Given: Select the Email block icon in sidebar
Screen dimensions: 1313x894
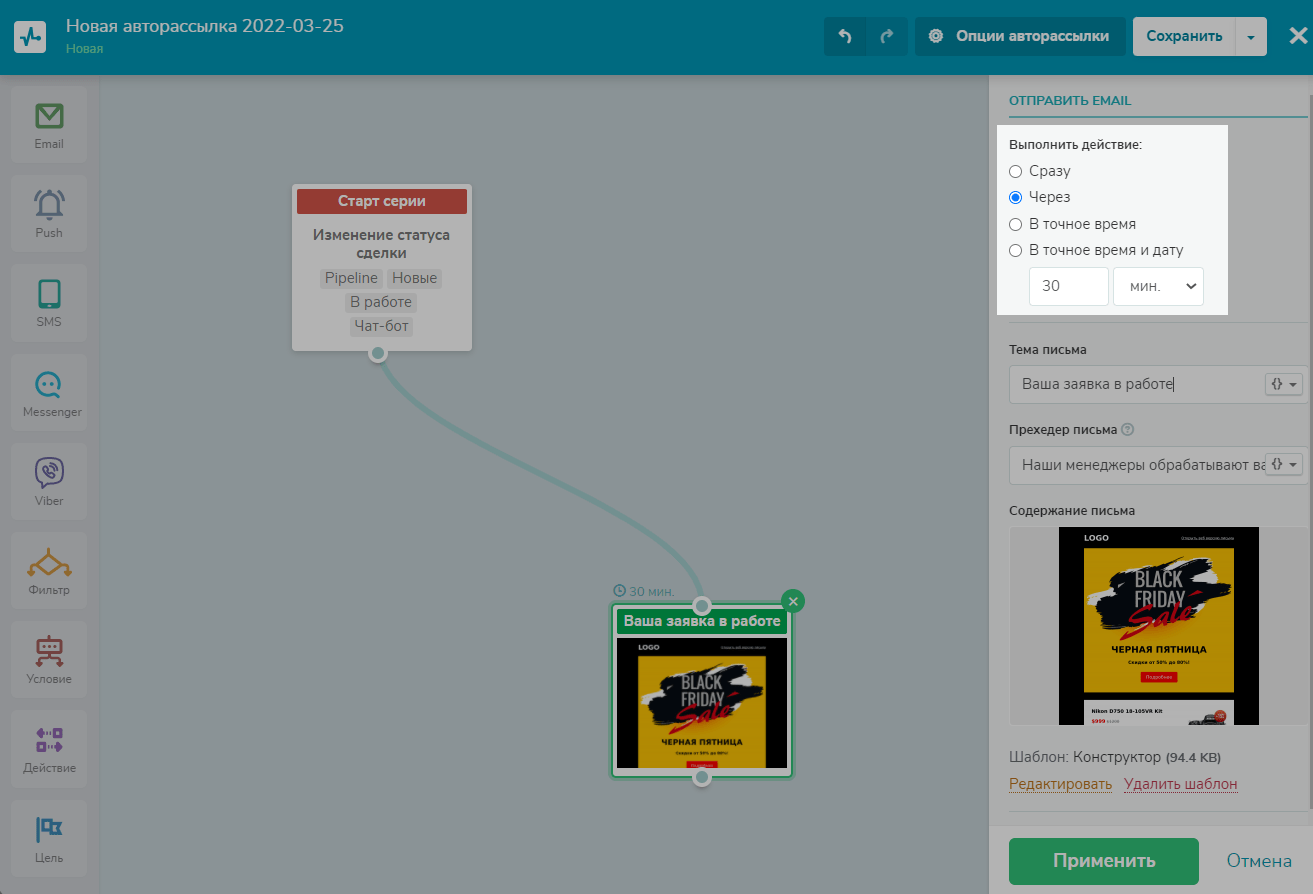Looking at the screenshot, I should pos(49,124).
